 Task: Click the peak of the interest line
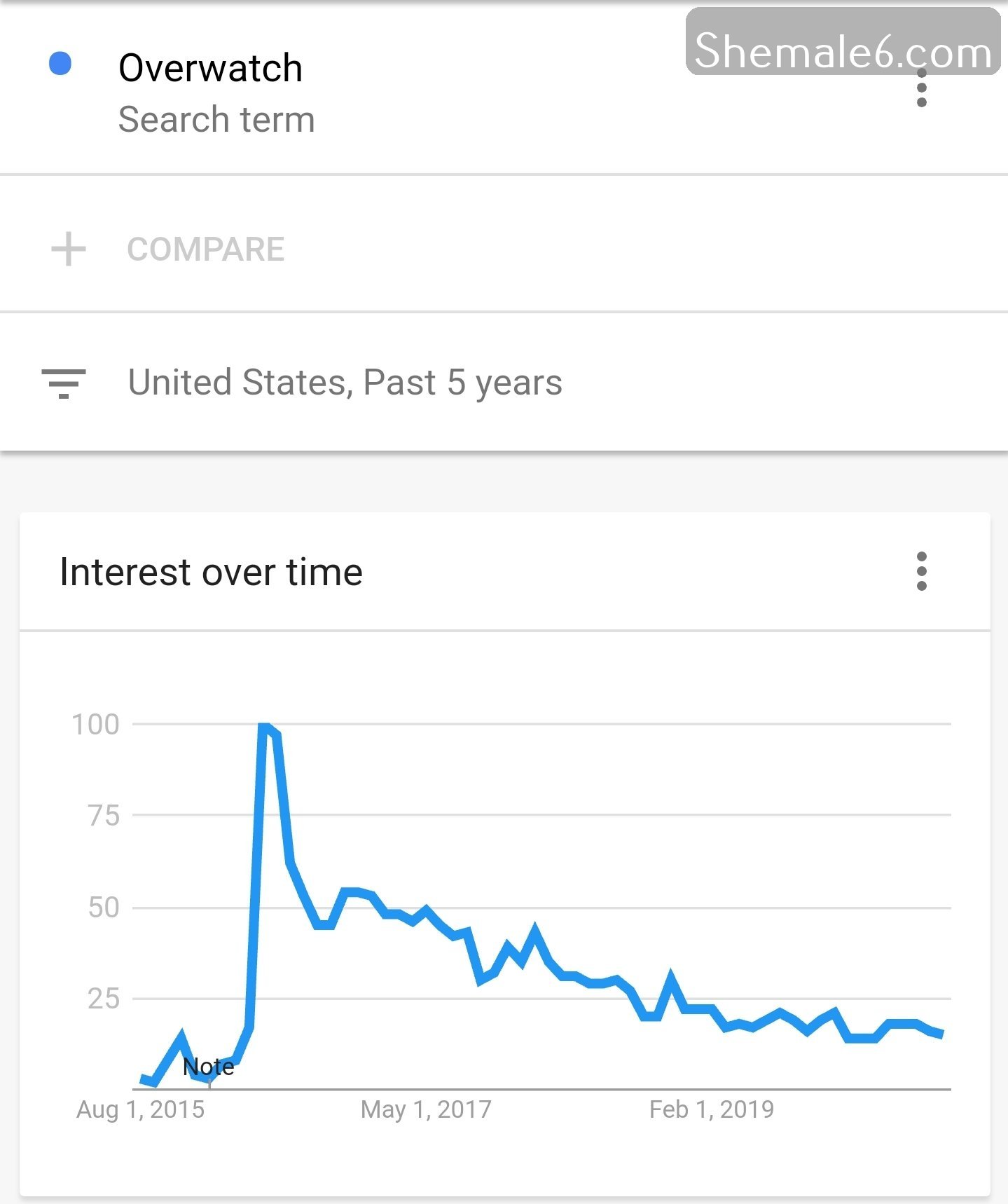pyautogui.click(x=265, y=726)
